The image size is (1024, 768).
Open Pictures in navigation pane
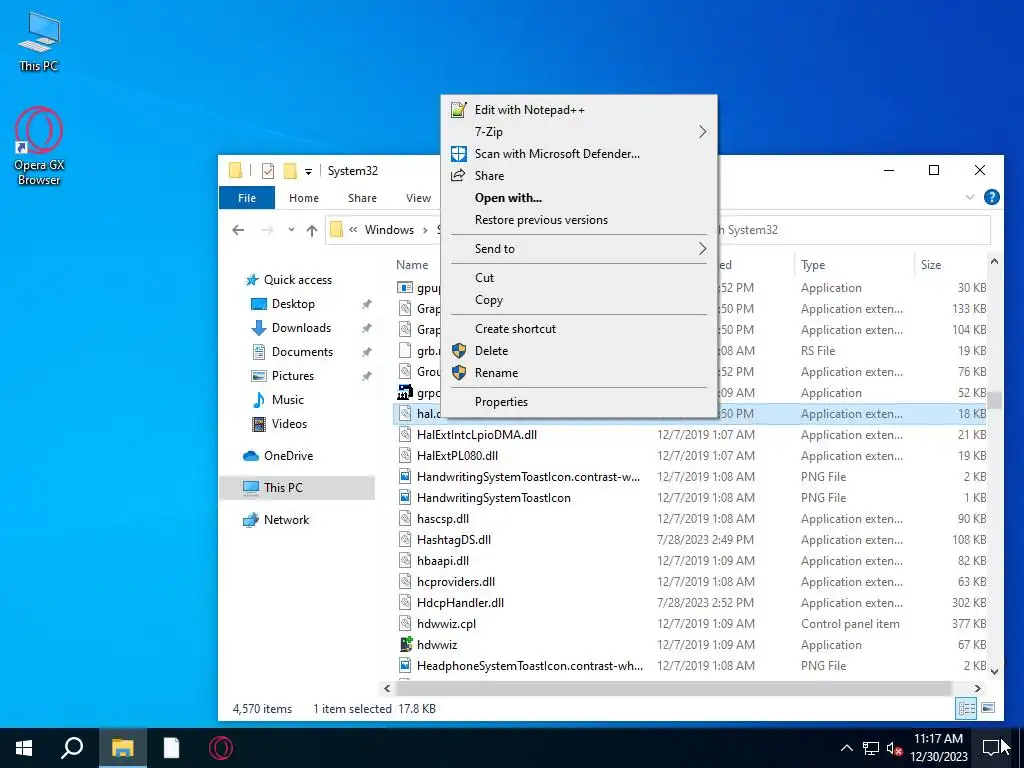[293, 376]
